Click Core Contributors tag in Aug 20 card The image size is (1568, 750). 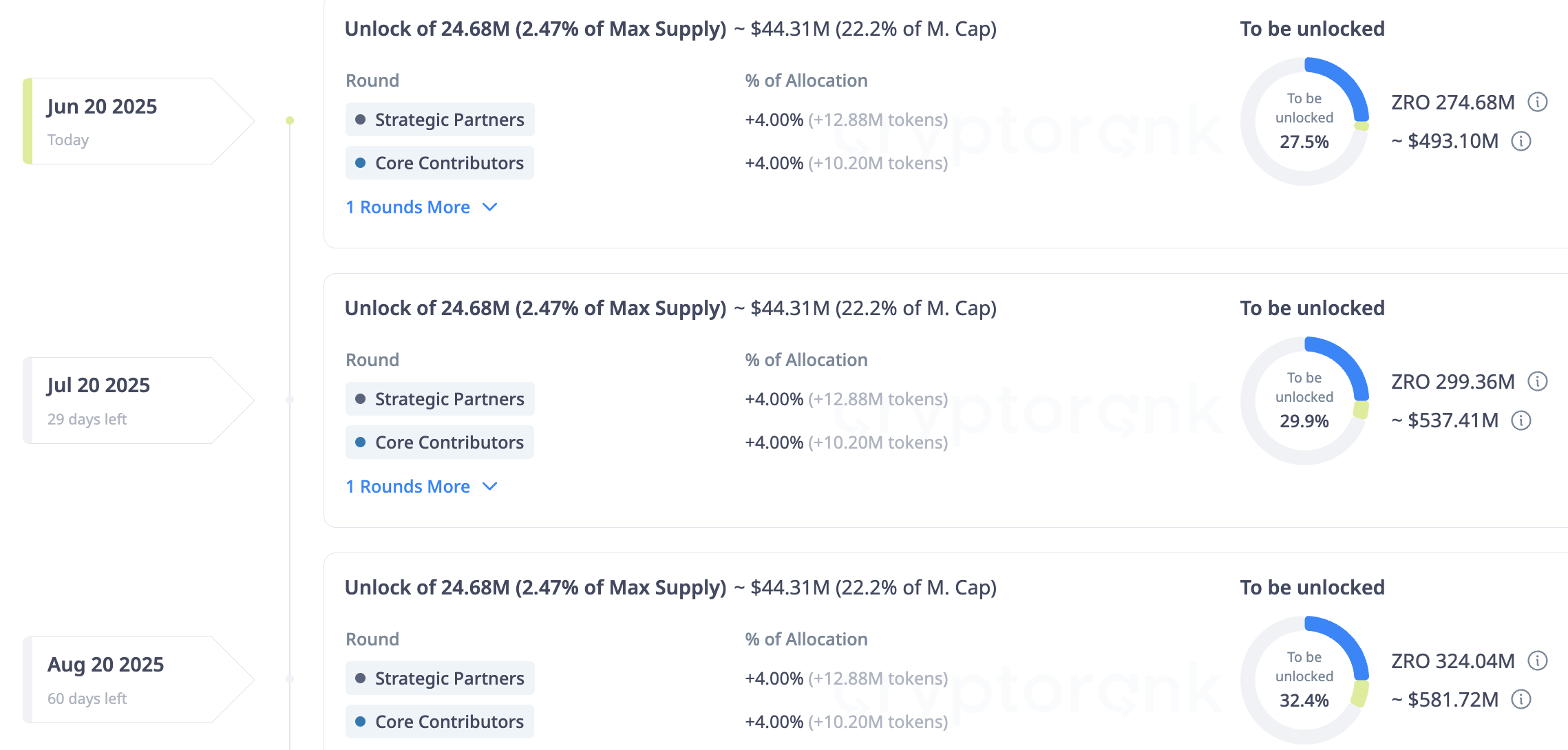(440, 722)
